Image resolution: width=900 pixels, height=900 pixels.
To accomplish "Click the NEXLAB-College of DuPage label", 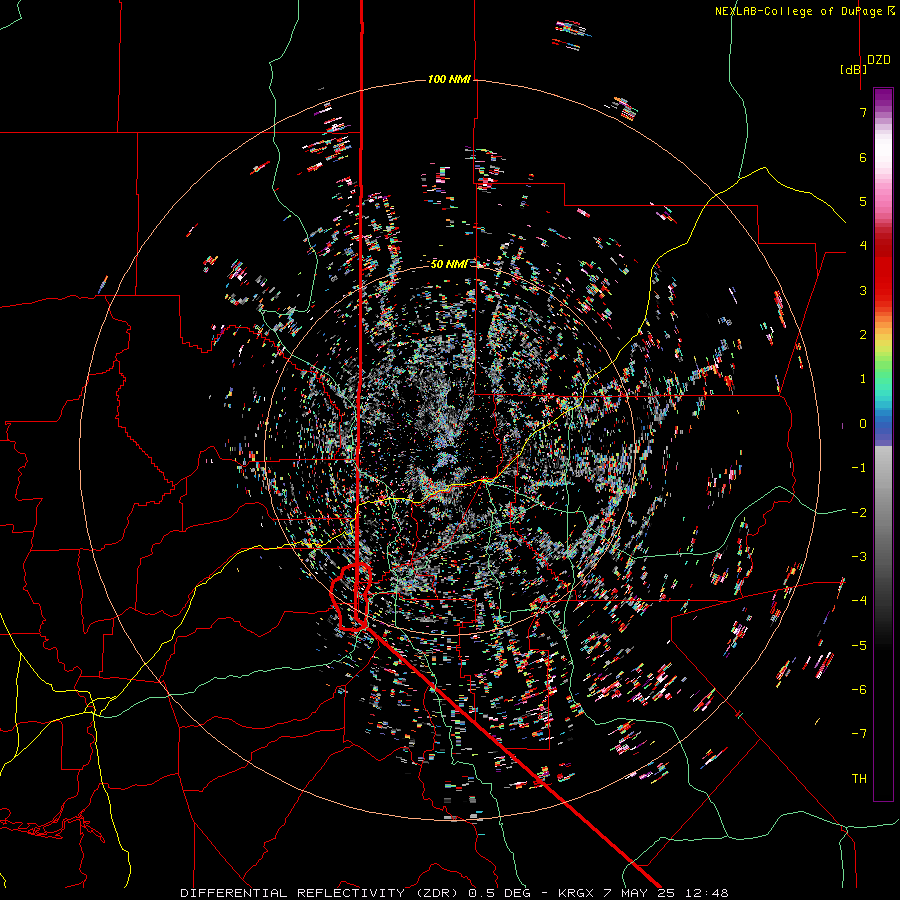I will pos(804,11).
